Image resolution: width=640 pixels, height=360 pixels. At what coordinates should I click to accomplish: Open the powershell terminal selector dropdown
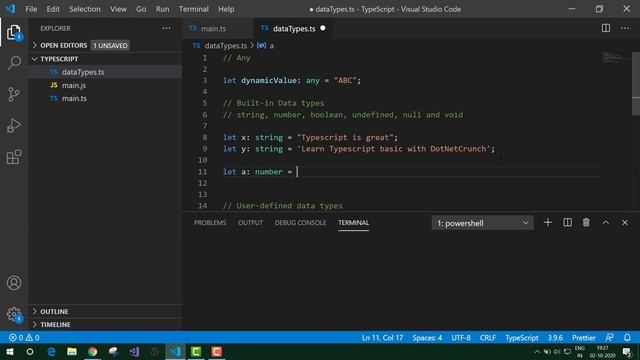click(x=482, y=223)
